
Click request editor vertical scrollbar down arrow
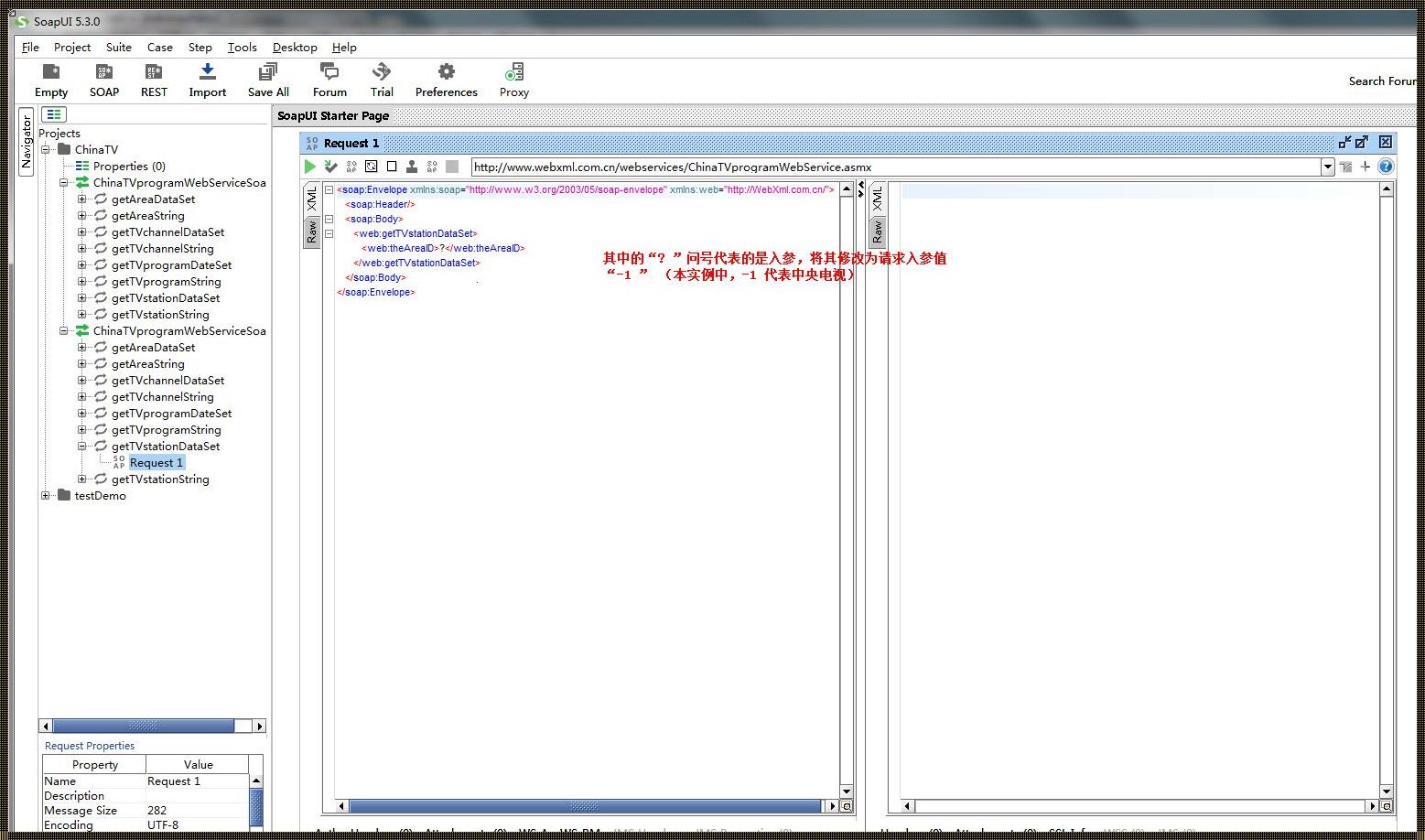tap(846, 791)
